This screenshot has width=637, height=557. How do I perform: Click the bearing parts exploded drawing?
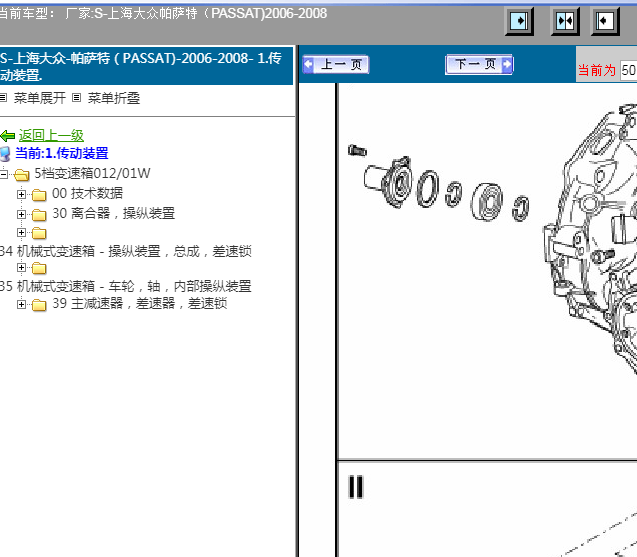439,183
